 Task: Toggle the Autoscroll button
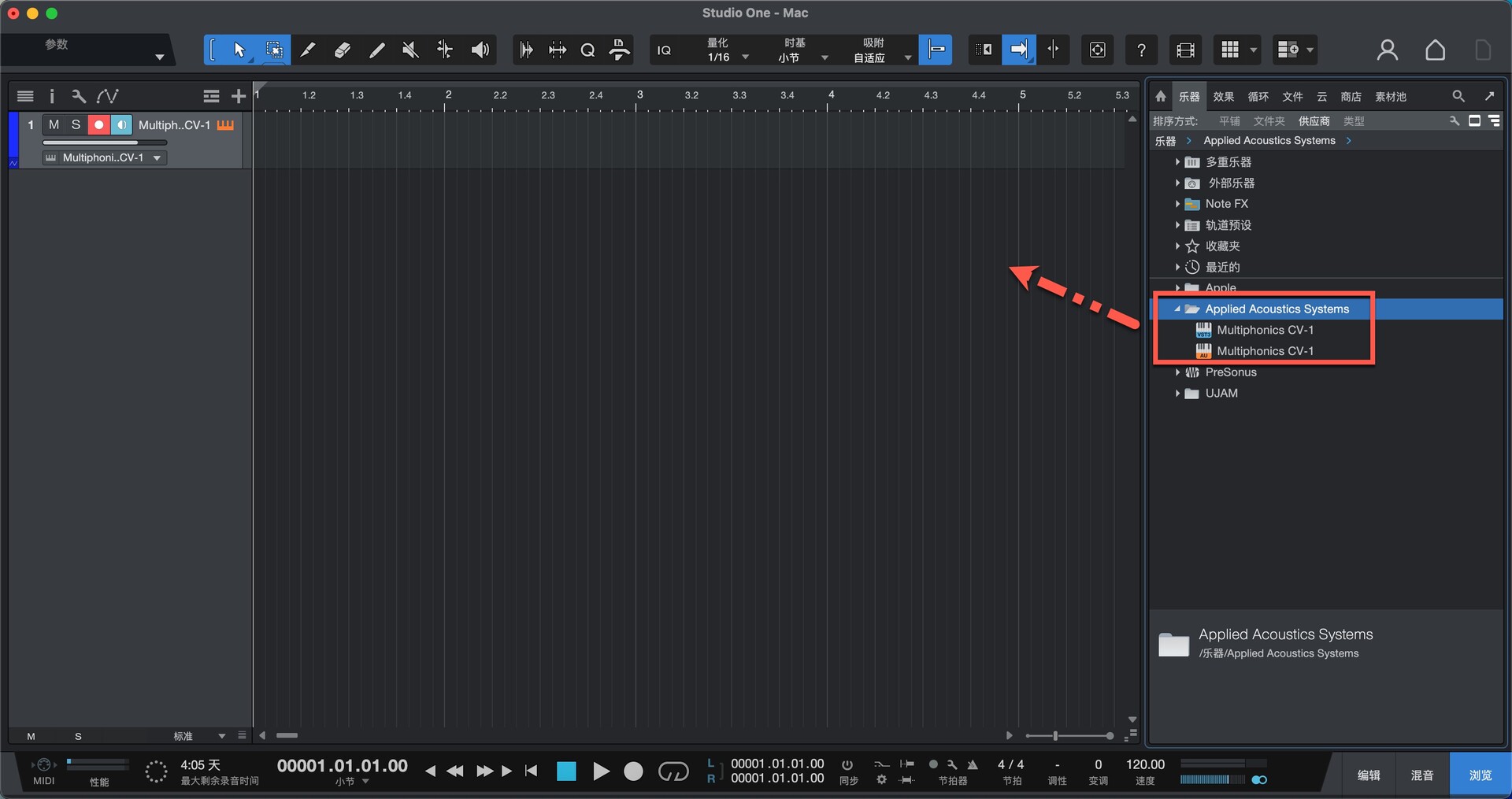pos(1019,50)
